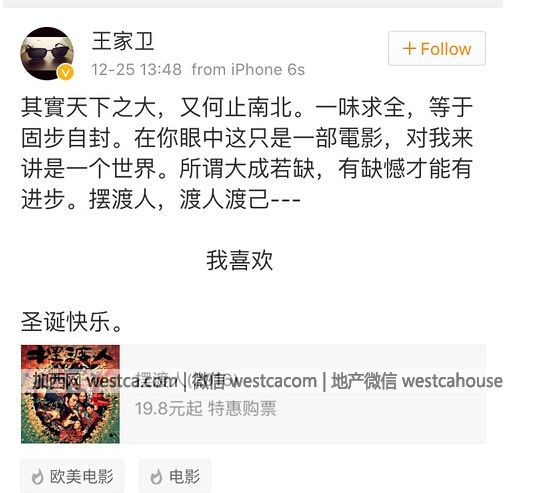This screenshot has height=493, width=534.
Task: Select the 电影 topic tag
Action: [x=175, y=476]
